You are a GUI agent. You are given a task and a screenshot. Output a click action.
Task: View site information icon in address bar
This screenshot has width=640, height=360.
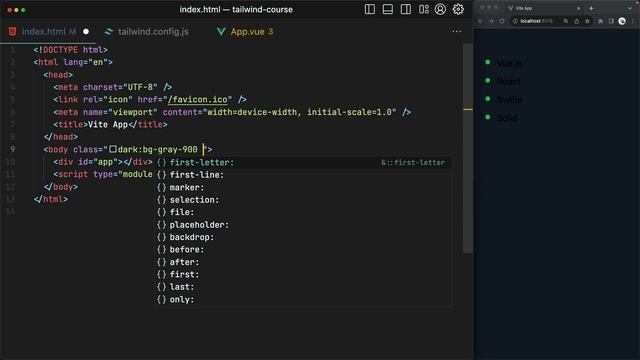click(x=516, y=21)
